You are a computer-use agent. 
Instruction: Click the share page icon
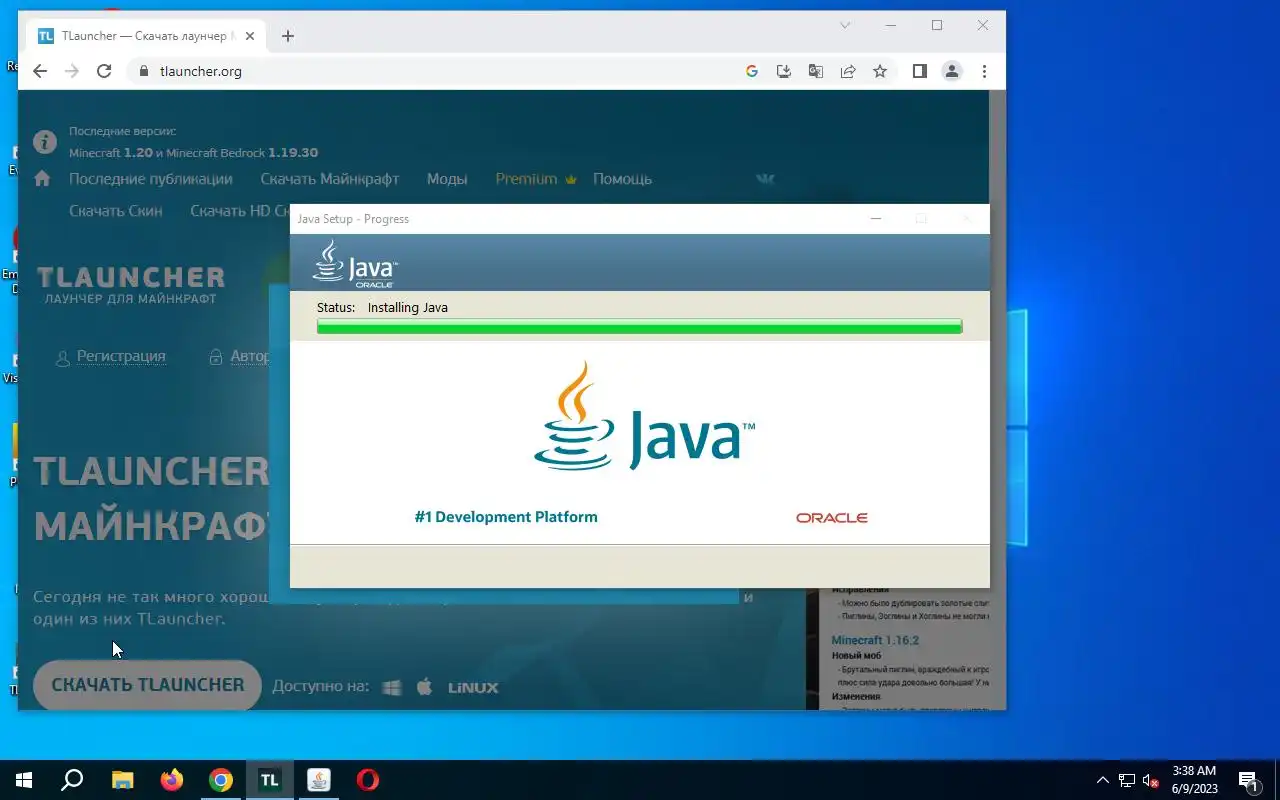point(848,71)
